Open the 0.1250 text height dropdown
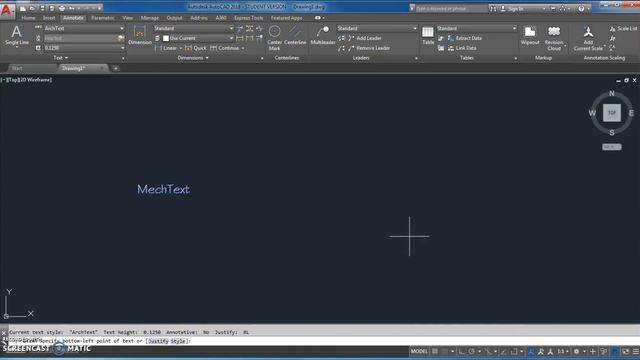 [122, 48]
